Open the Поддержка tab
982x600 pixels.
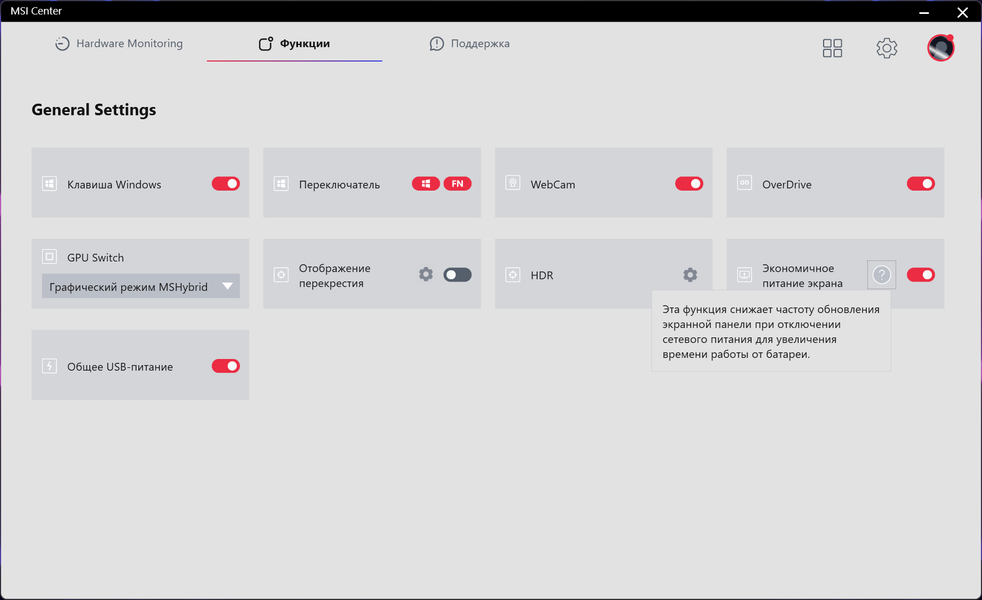click(x=470, y=43)
